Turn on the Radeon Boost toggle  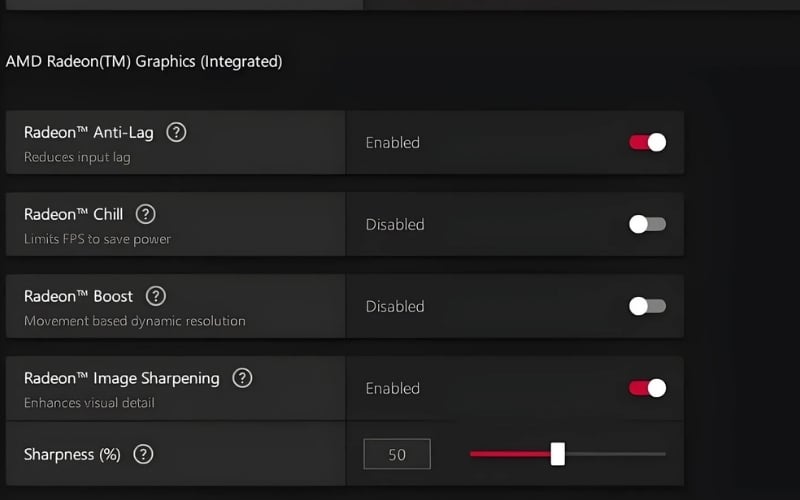tap(647, 306)
